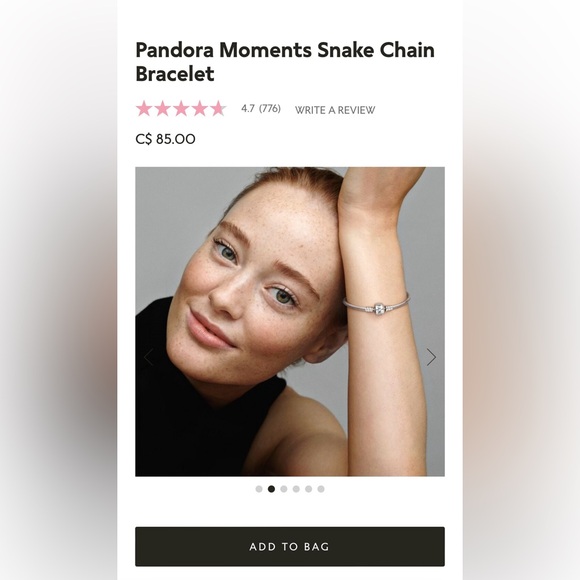Click the second pink rating star
The height and width of the screenshot is (580, 580).
(163, 109)
